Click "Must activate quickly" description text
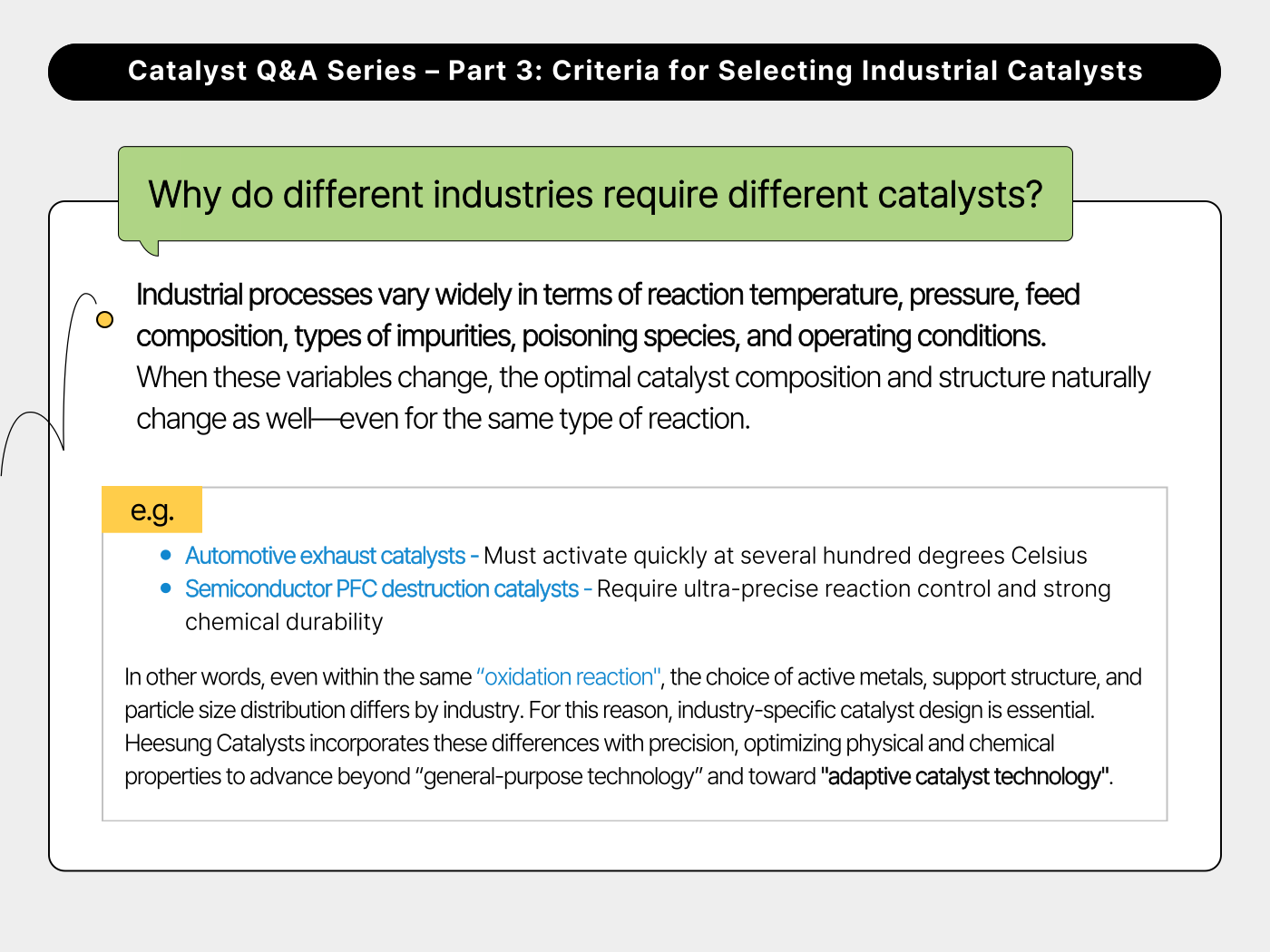 (785, 556)
